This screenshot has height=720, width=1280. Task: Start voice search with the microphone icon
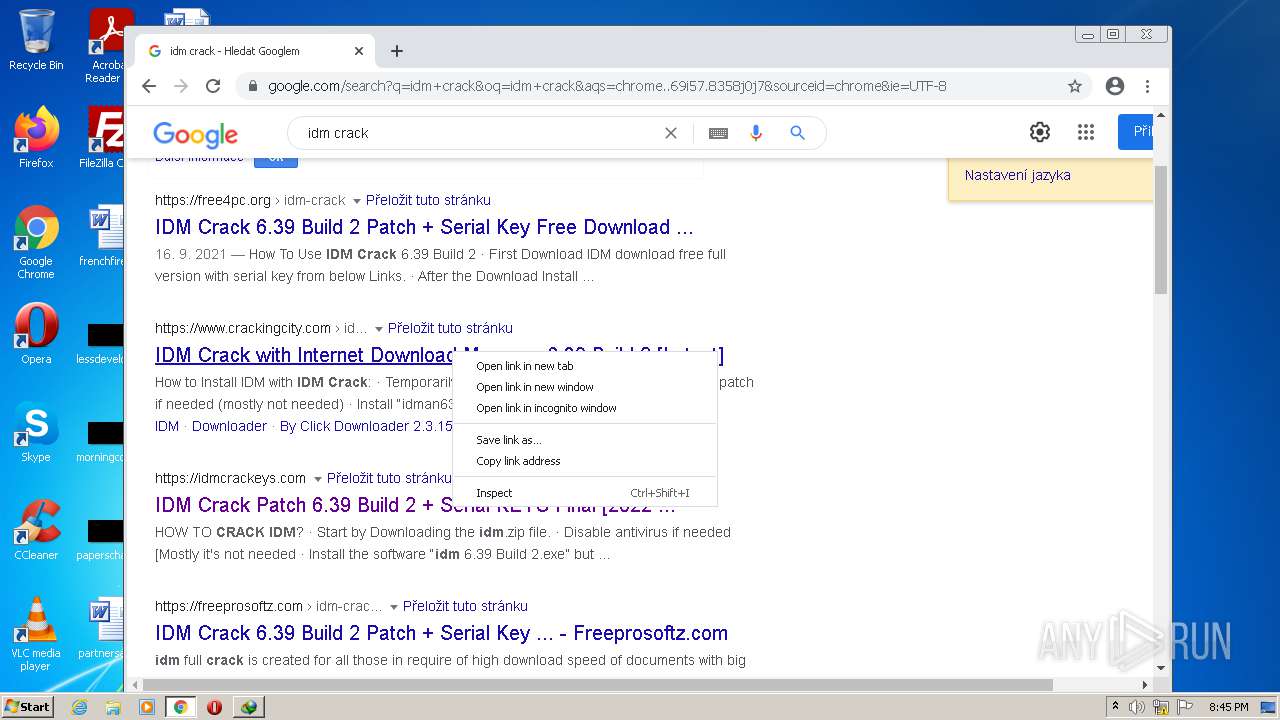point(756,133)
